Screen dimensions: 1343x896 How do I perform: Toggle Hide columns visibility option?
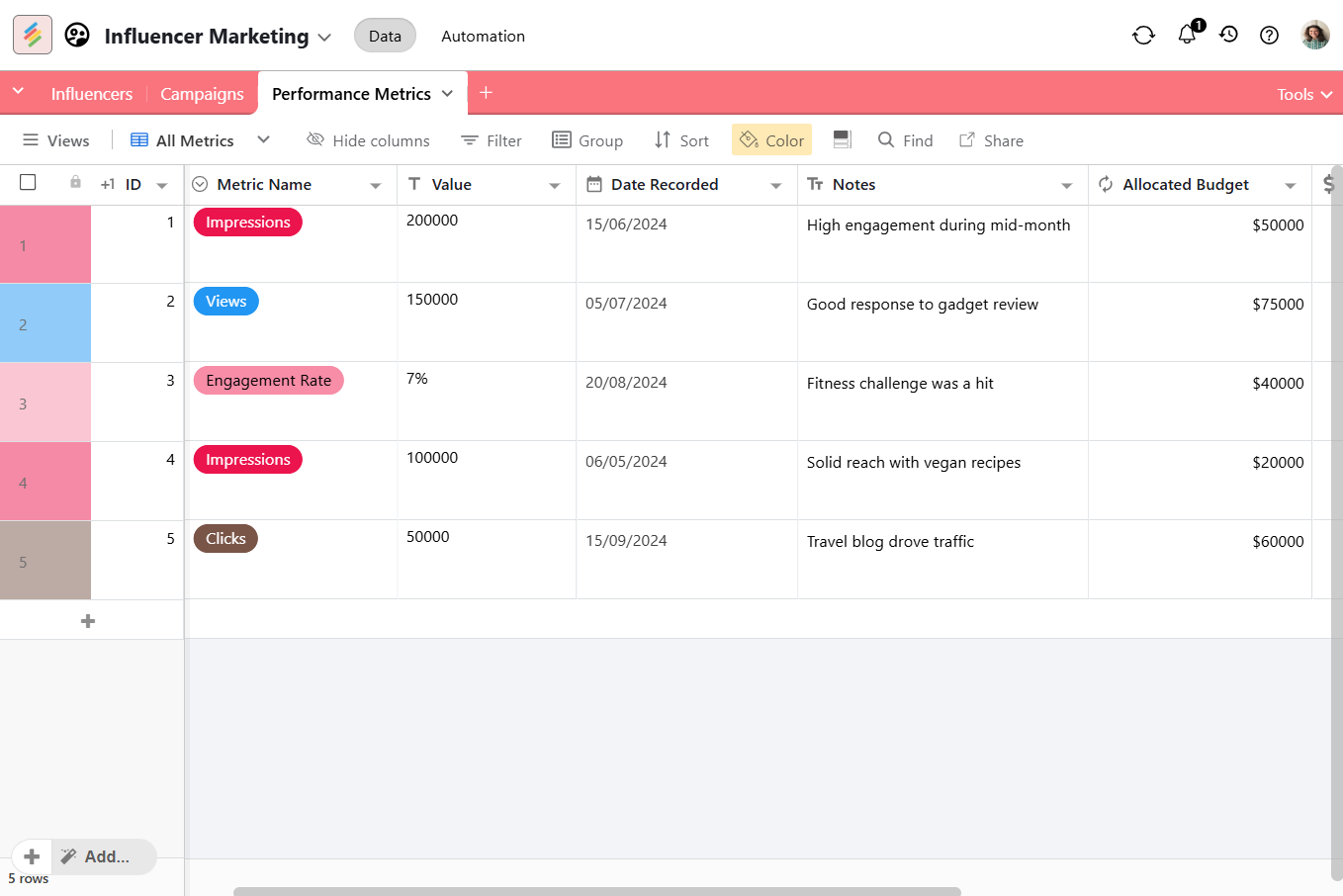click(x=368, y=140)
